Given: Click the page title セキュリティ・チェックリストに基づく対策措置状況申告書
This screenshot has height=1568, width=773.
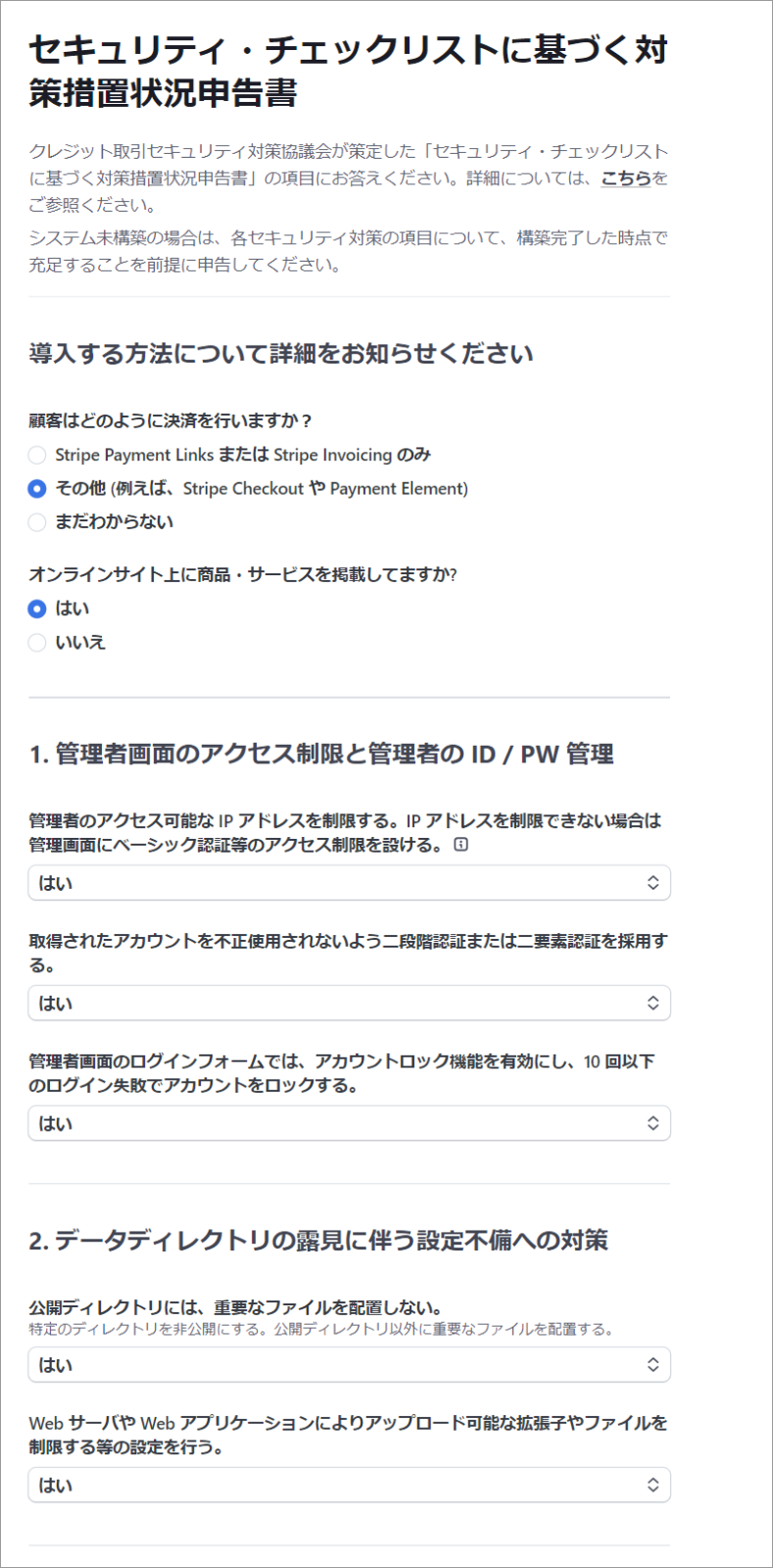Looking at the screenshot, I should click(x=348, y=71).
